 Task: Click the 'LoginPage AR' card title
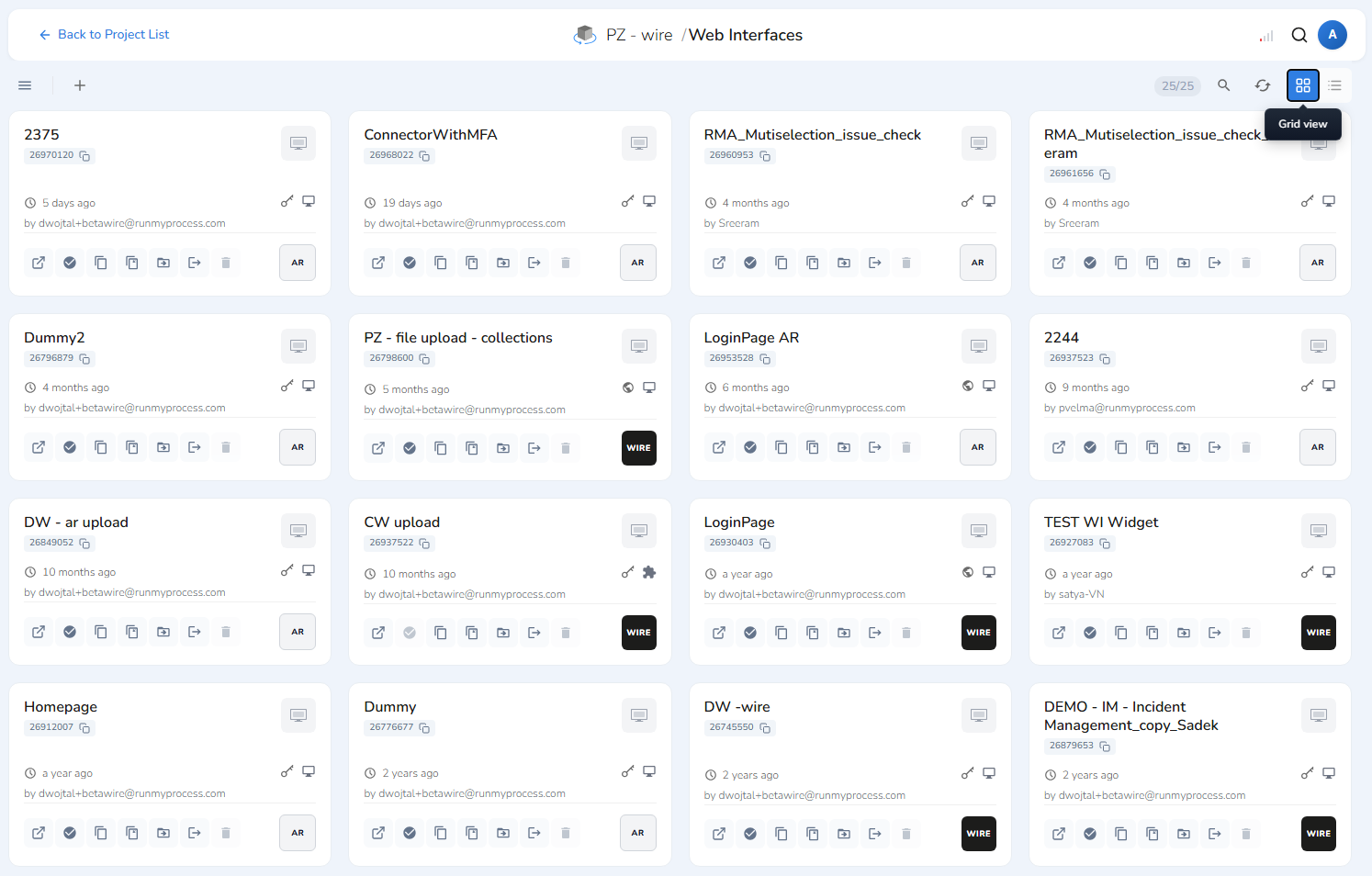tap(751, 338)
